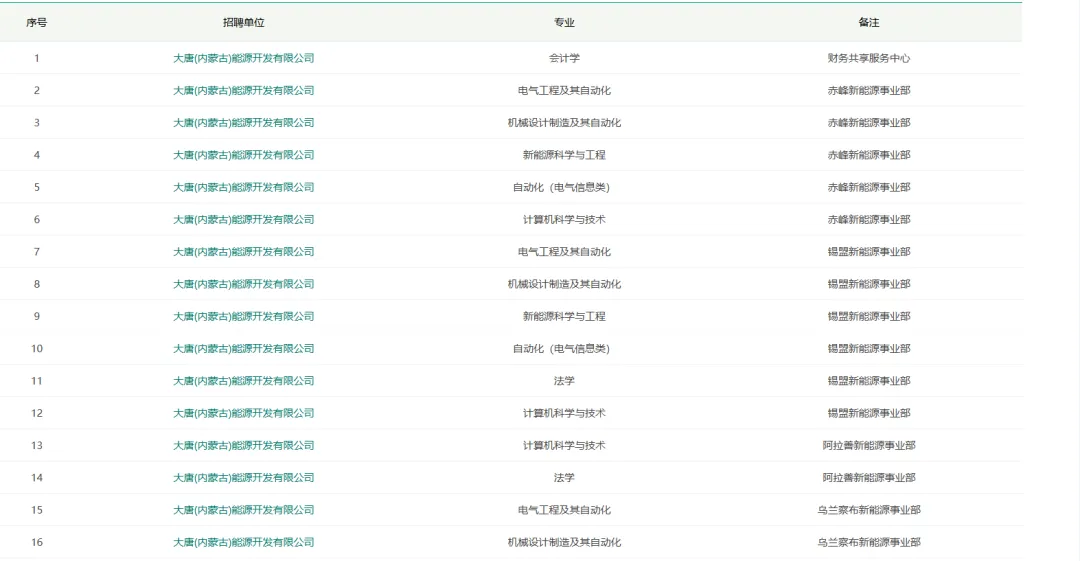This screenshot has height=561, width=1080.
Task: Follow the company link in row 10
Action: (x=243, y=349)
